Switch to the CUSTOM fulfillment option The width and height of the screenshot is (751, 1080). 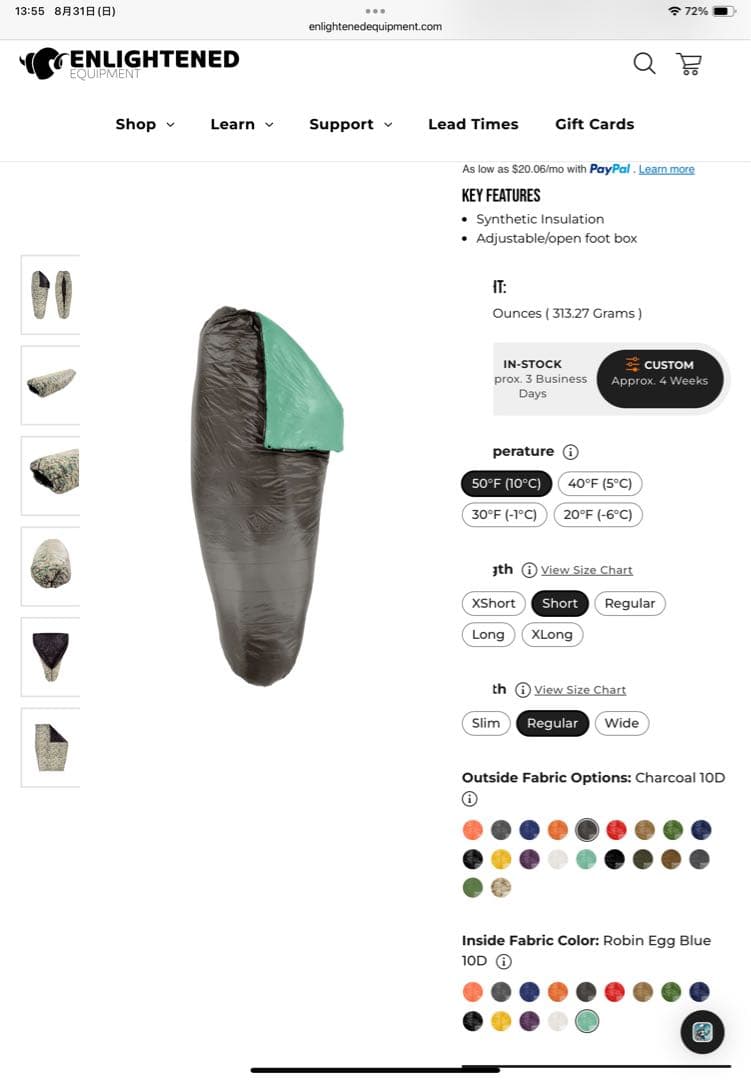pyautogui.click(x=660, y=378)
